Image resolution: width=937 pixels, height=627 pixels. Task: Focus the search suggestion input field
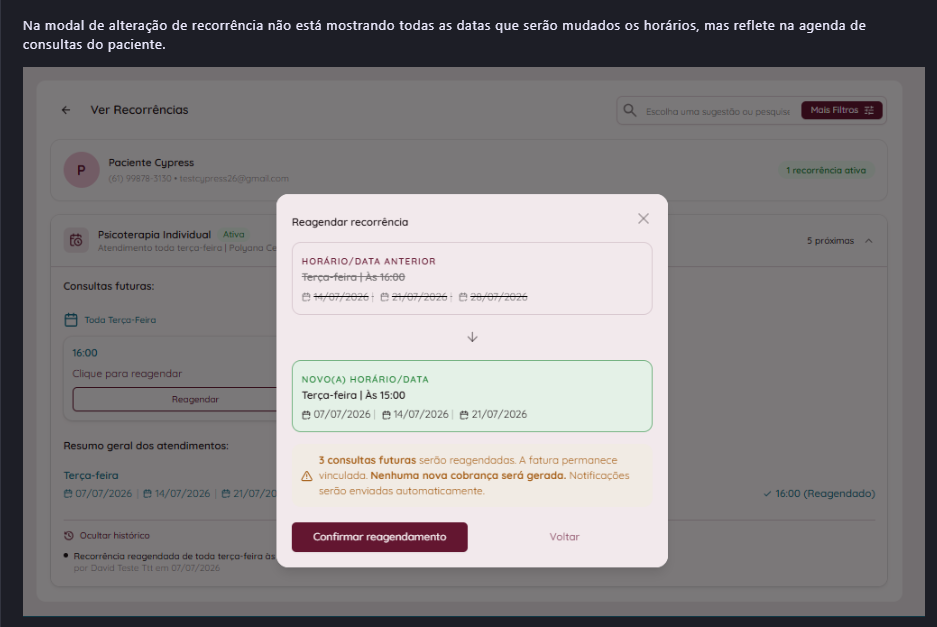718,111
